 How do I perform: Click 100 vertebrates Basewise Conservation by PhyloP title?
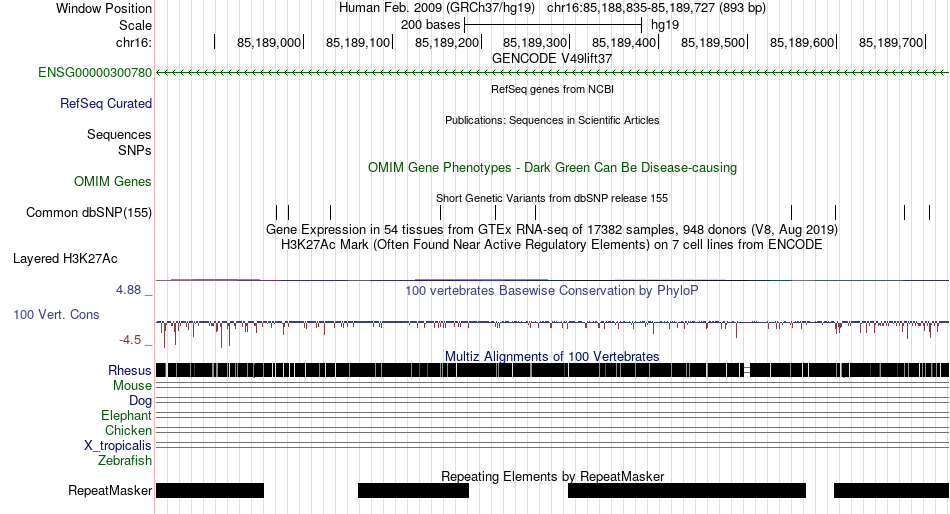pos(552,290)
